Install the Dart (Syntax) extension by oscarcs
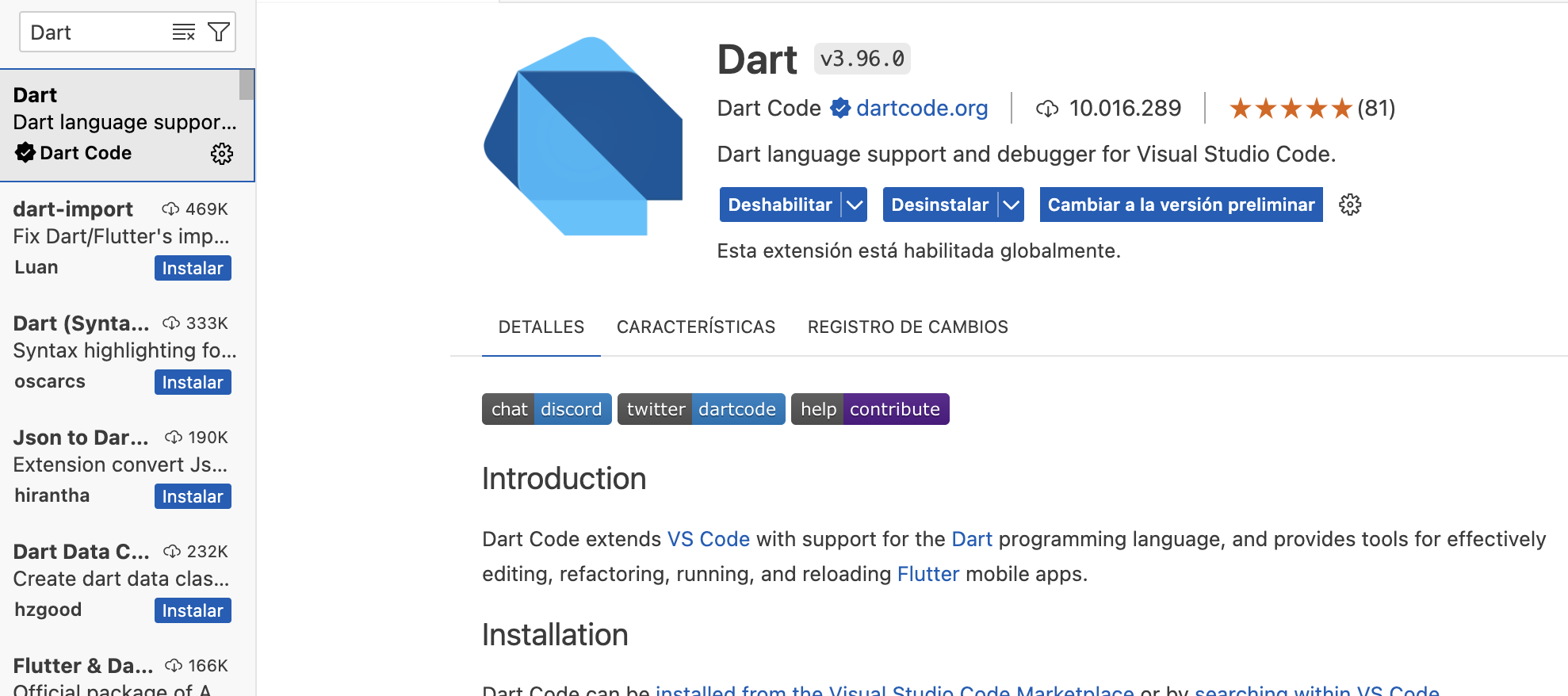This screenshot has height=696, width=1568. (x=193, y=382)
